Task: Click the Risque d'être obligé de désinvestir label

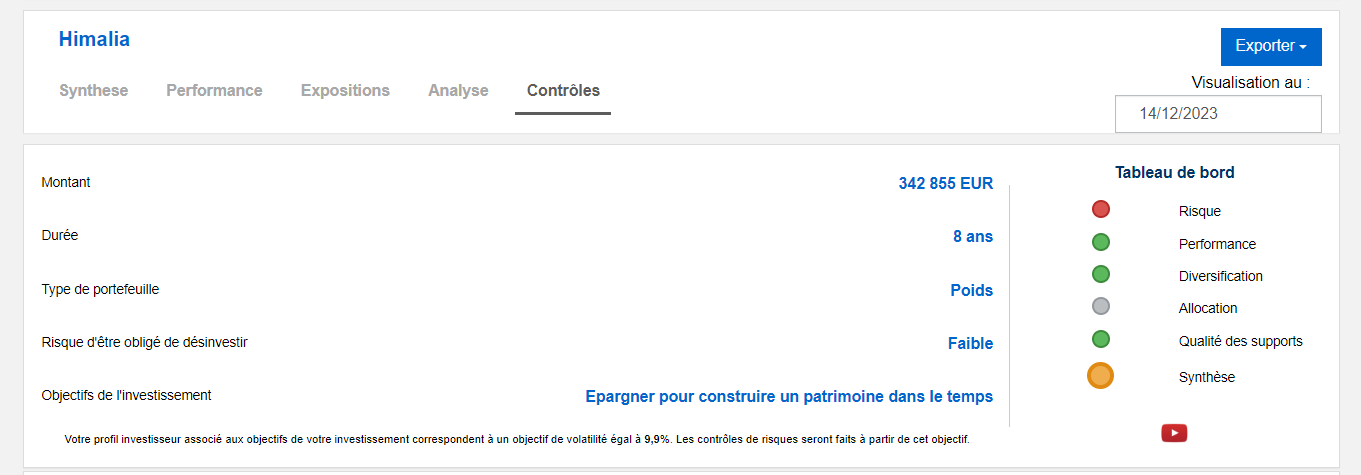Action: (144, 342)
